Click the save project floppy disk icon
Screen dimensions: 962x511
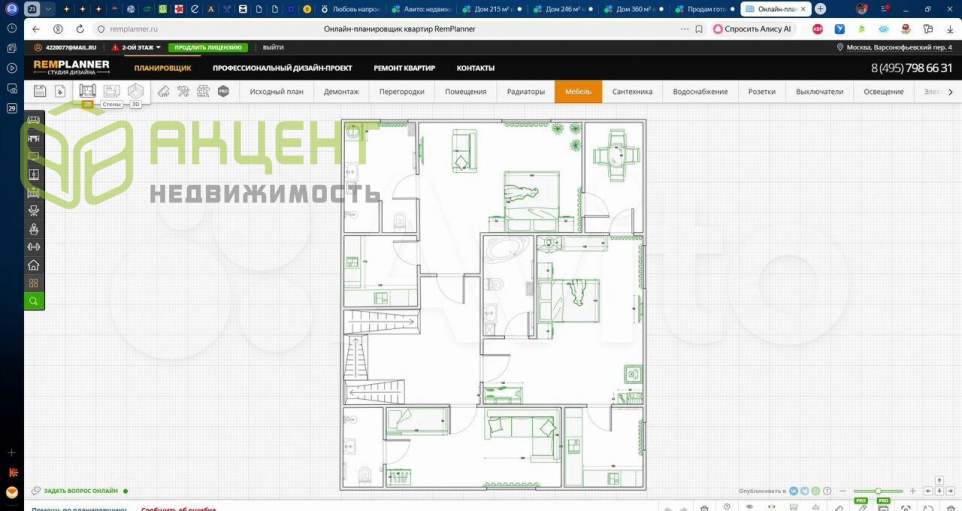40,91
